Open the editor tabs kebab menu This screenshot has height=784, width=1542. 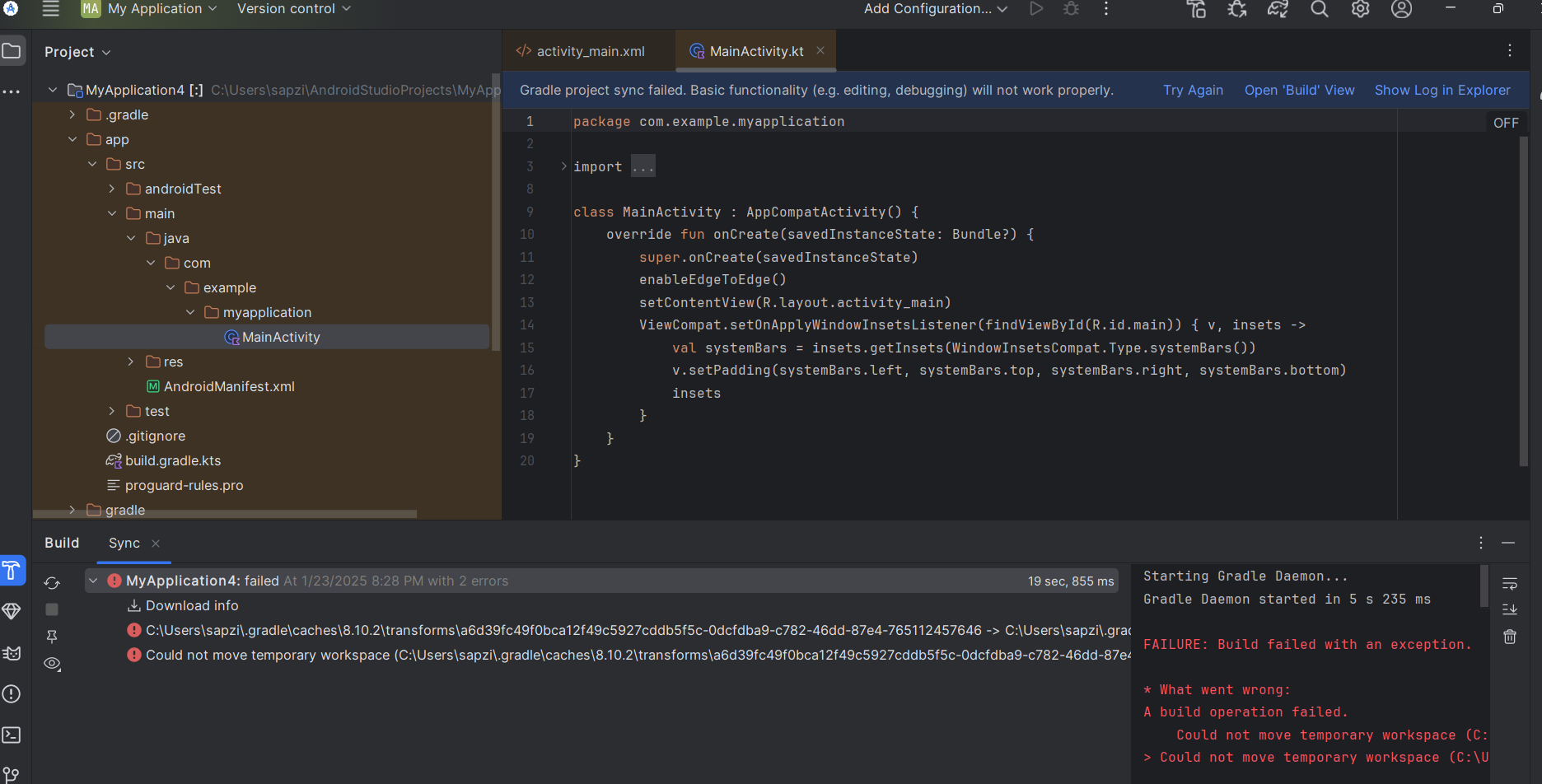pyautogui.click(x=1510, y=50)
